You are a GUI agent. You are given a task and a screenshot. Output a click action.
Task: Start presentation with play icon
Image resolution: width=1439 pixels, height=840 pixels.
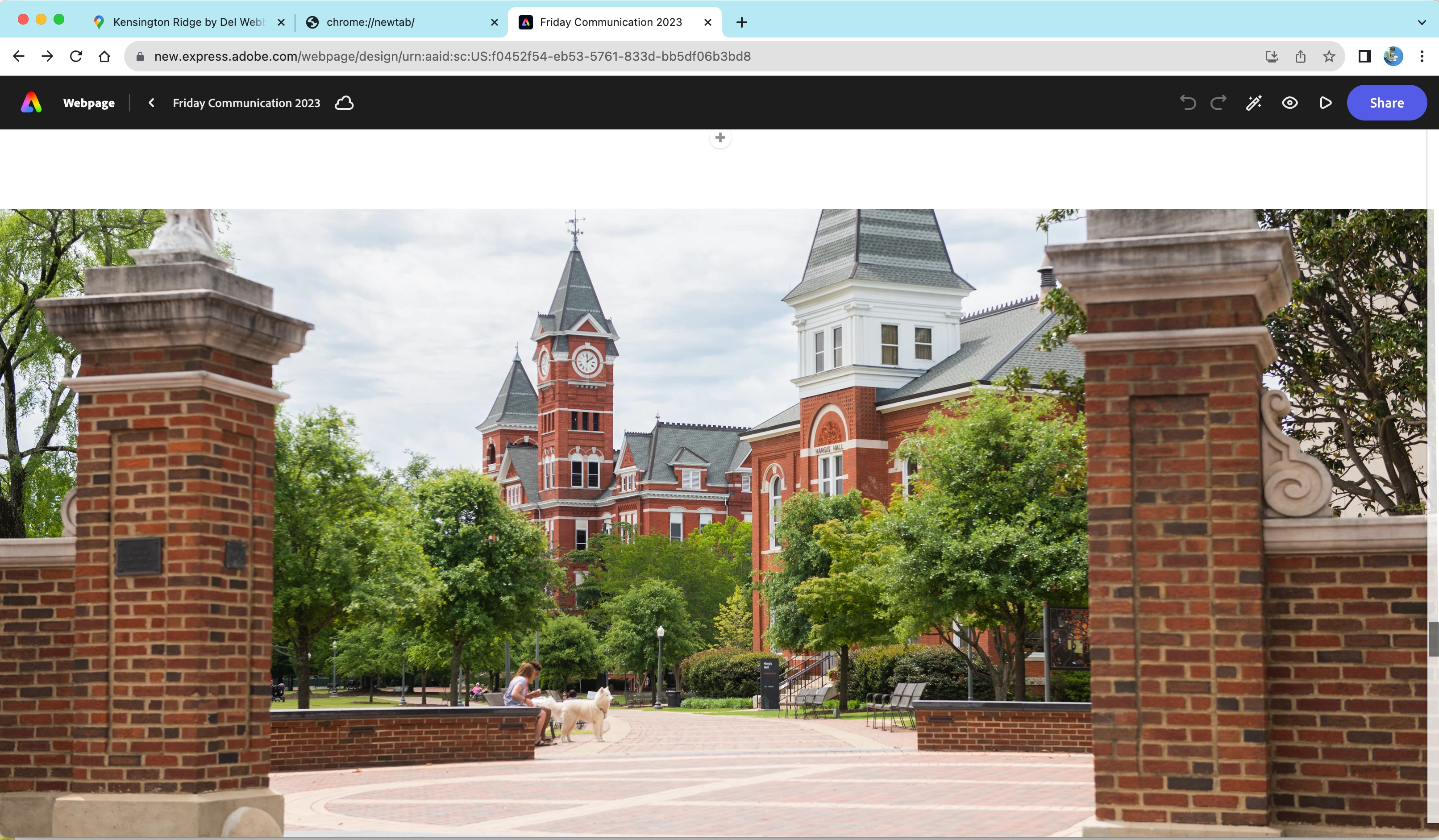[1325, 103]
